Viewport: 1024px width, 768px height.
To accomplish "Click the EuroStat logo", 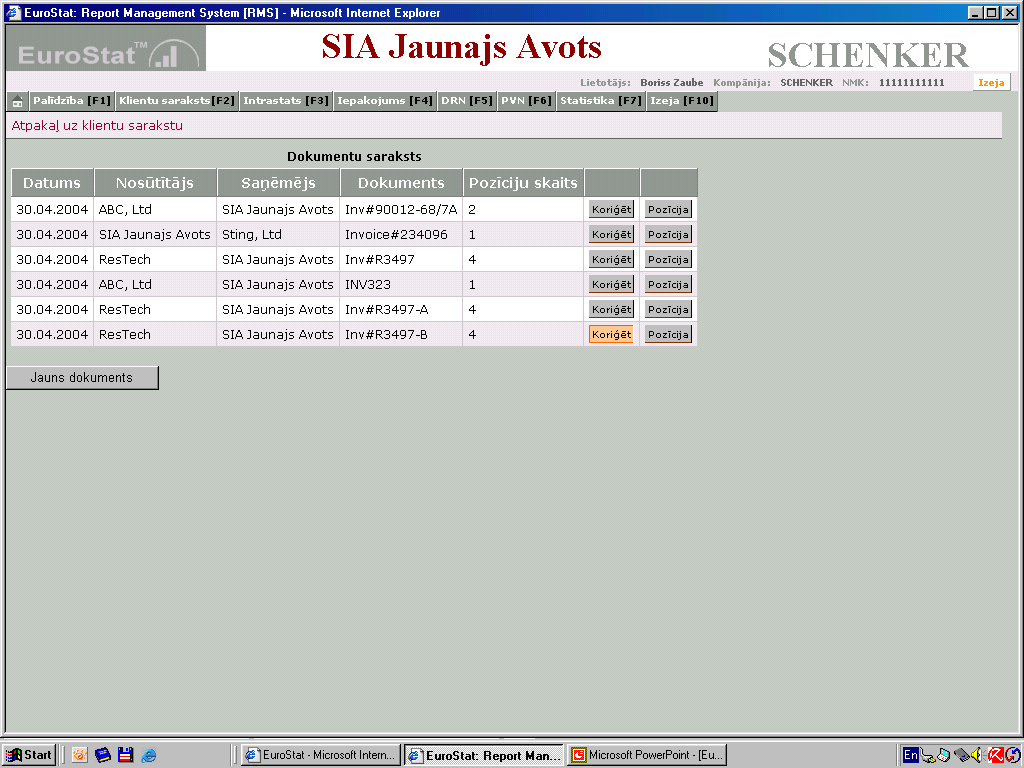I will click(106, 48).
